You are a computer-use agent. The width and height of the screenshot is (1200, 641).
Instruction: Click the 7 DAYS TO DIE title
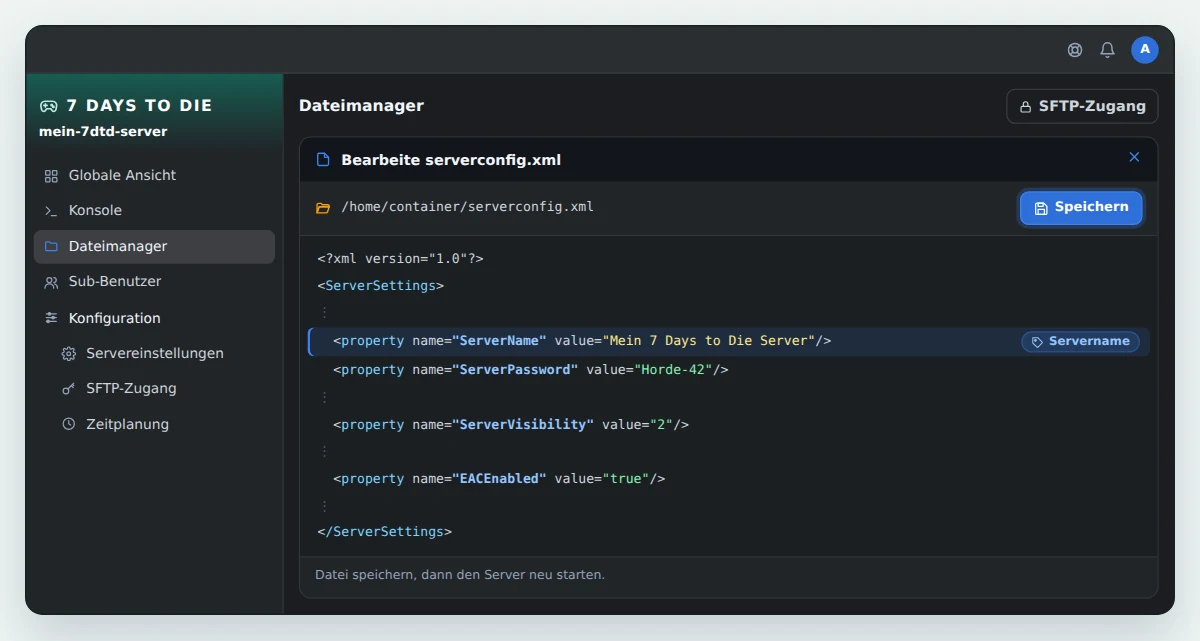pos(139,106)
